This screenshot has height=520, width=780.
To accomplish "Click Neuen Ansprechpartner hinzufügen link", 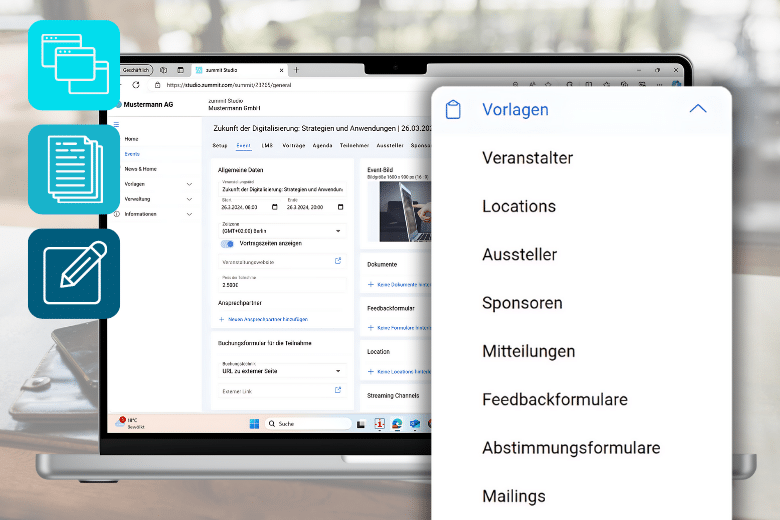I will (266, 319).
